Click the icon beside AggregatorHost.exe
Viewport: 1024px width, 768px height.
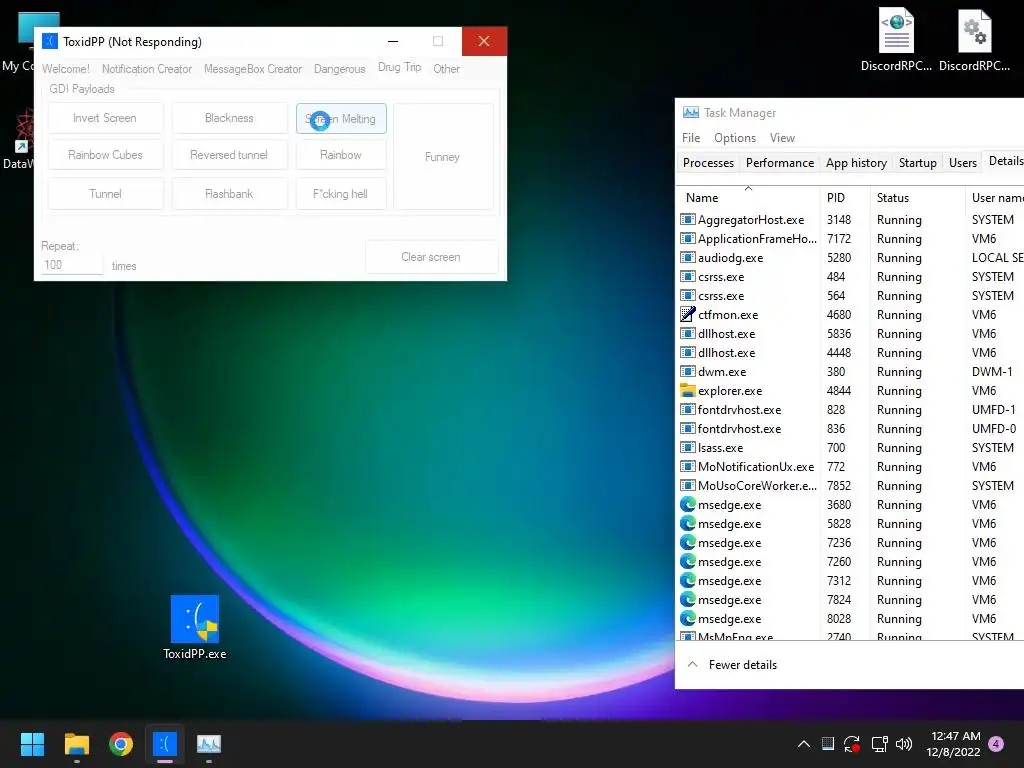click(x=687, y=219)
